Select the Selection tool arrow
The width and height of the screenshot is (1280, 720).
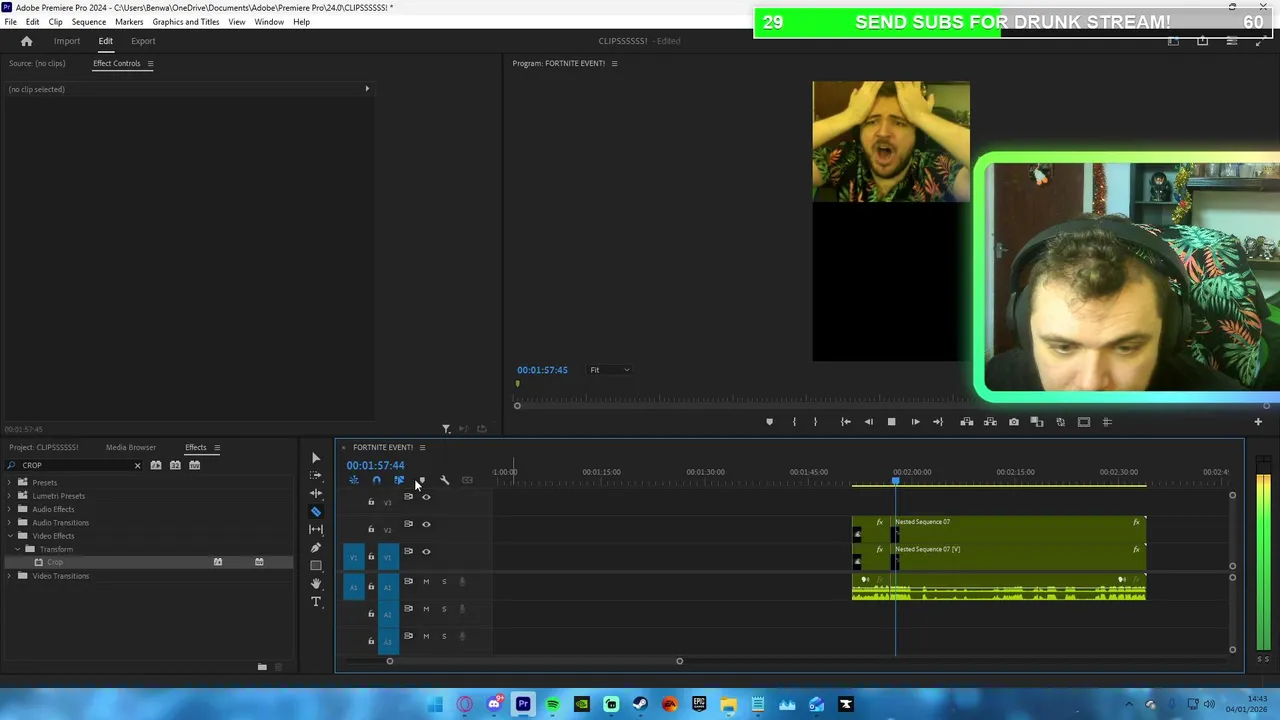tap(316, 458)
